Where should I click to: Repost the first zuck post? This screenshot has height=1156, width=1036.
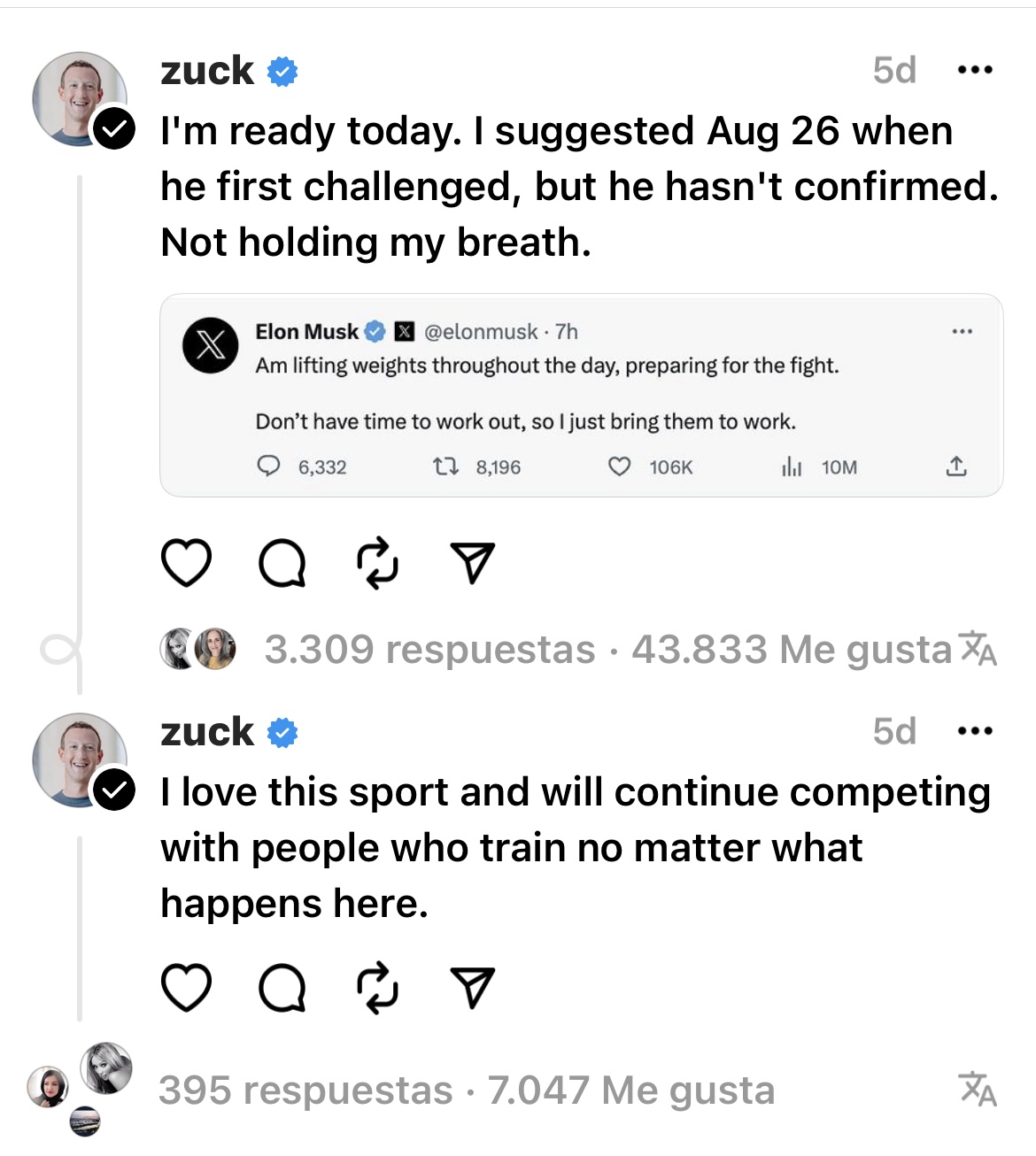point(376,564)
